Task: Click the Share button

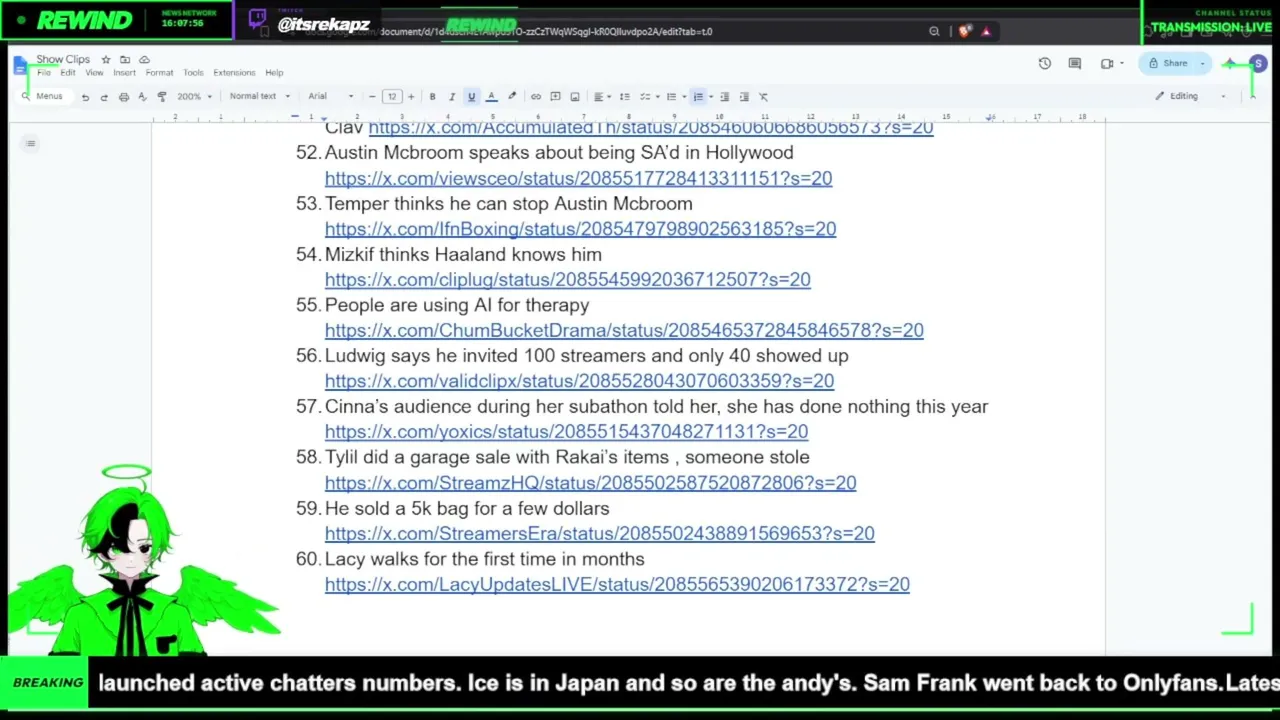Action: click(1168, 64)
